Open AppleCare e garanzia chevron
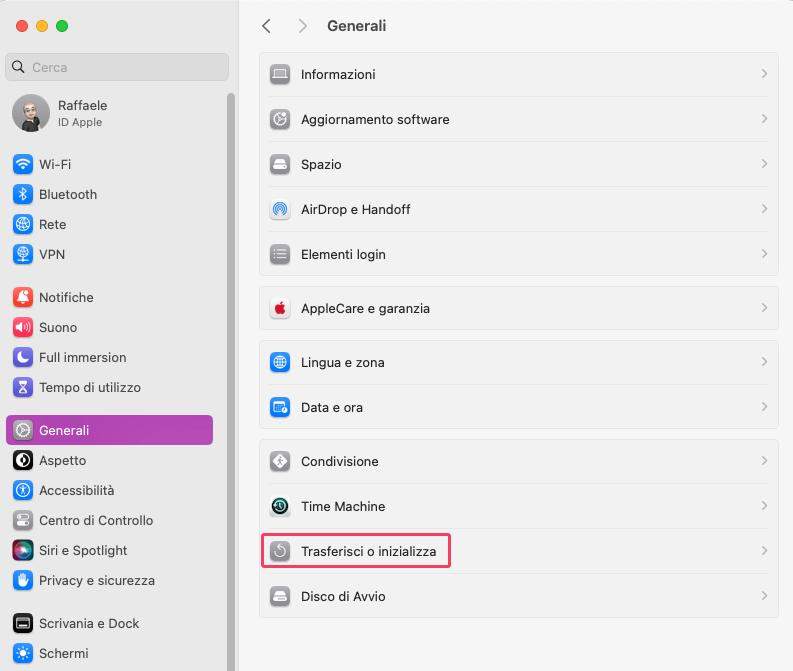The image size is (793, 671). [764, 308]
